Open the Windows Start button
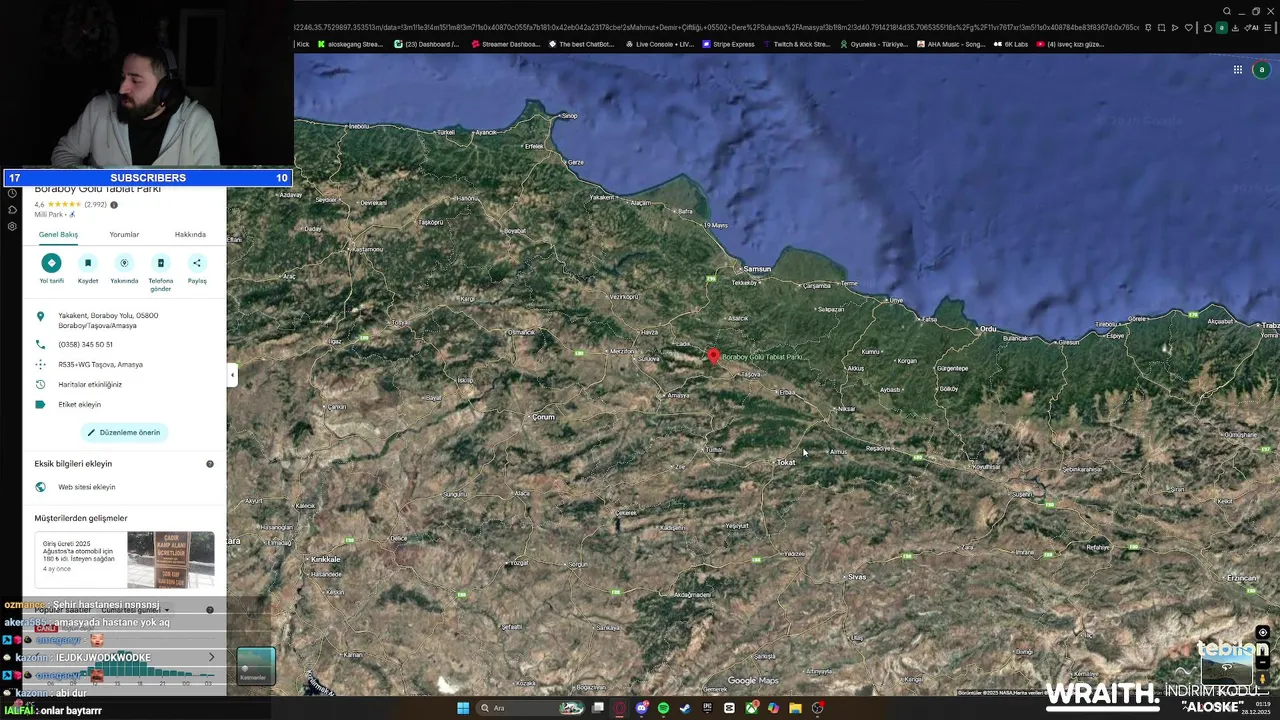The height and width of the screenshot is (720, 1280). [x=463, y=708]
